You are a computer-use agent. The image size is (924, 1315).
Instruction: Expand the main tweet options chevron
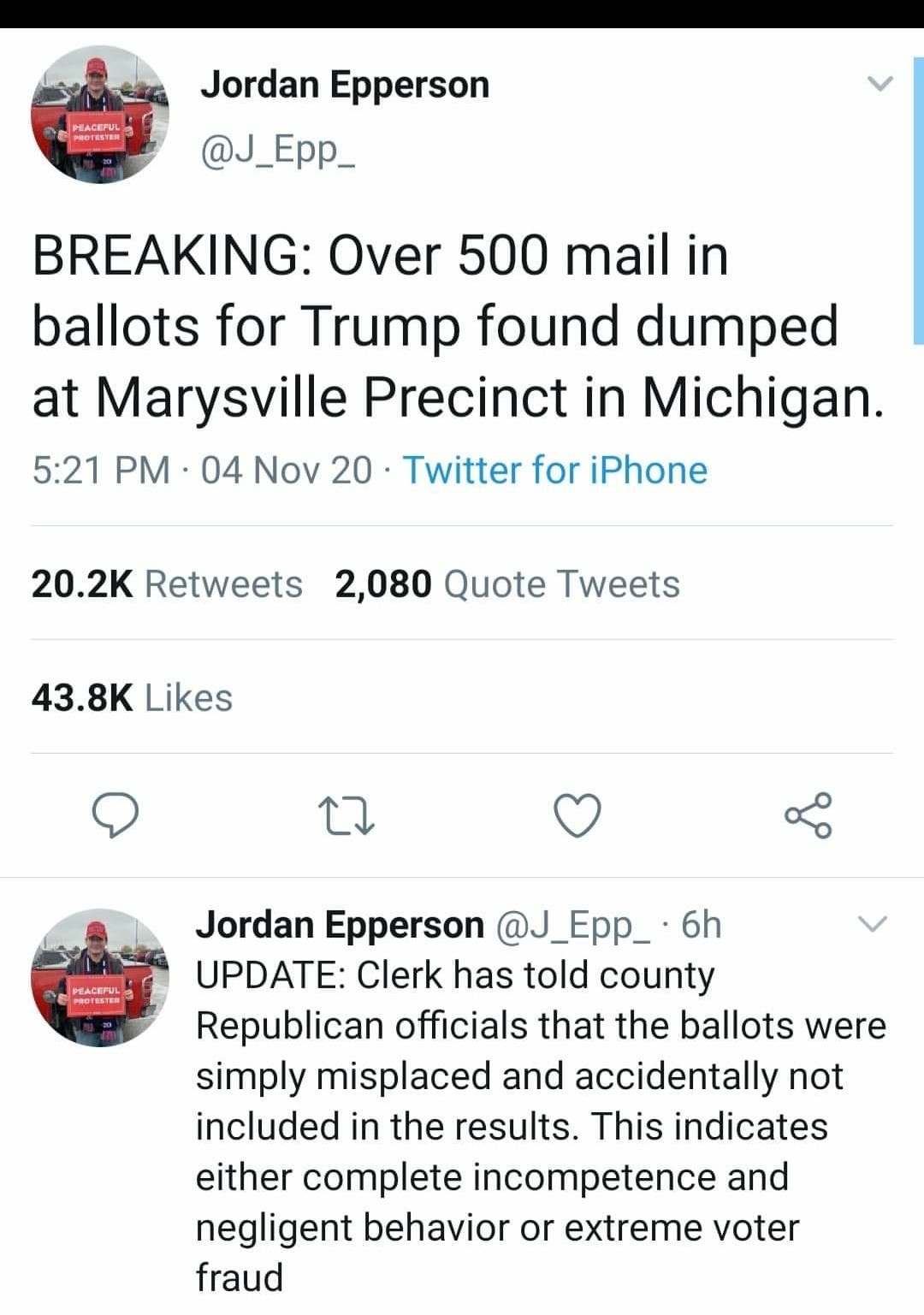880,84
